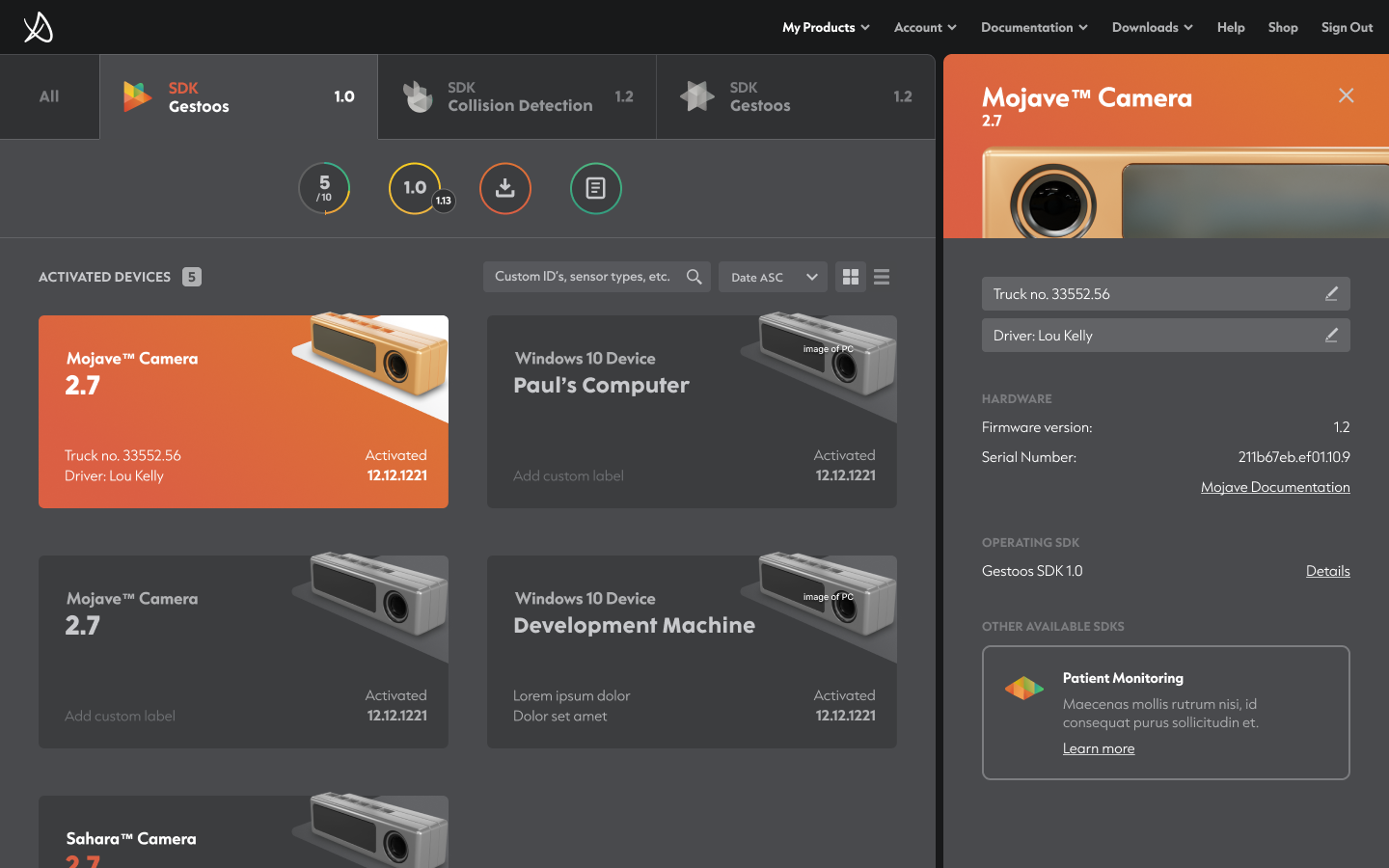Edit the Driver: Lou Kelly label
Viewport: 1389px width, 868px height.
point(1331,336)
